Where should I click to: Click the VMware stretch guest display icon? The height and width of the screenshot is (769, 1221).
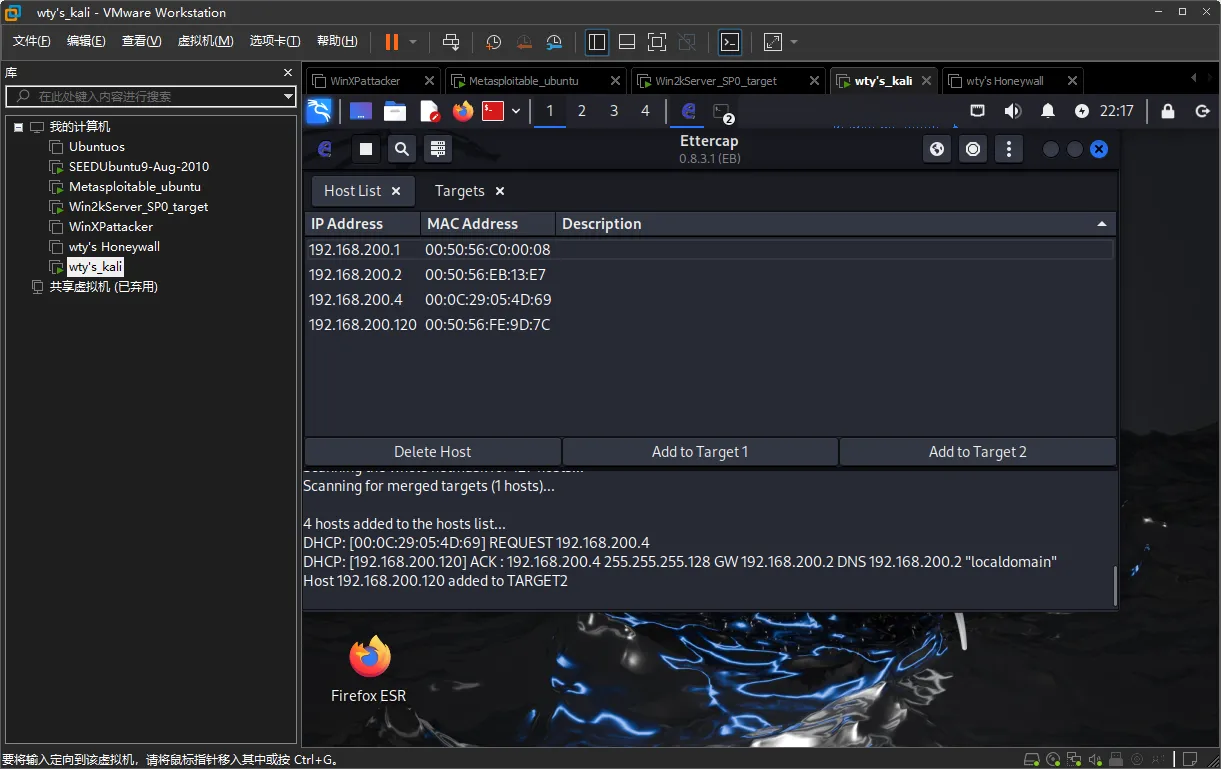click(773, 42)
